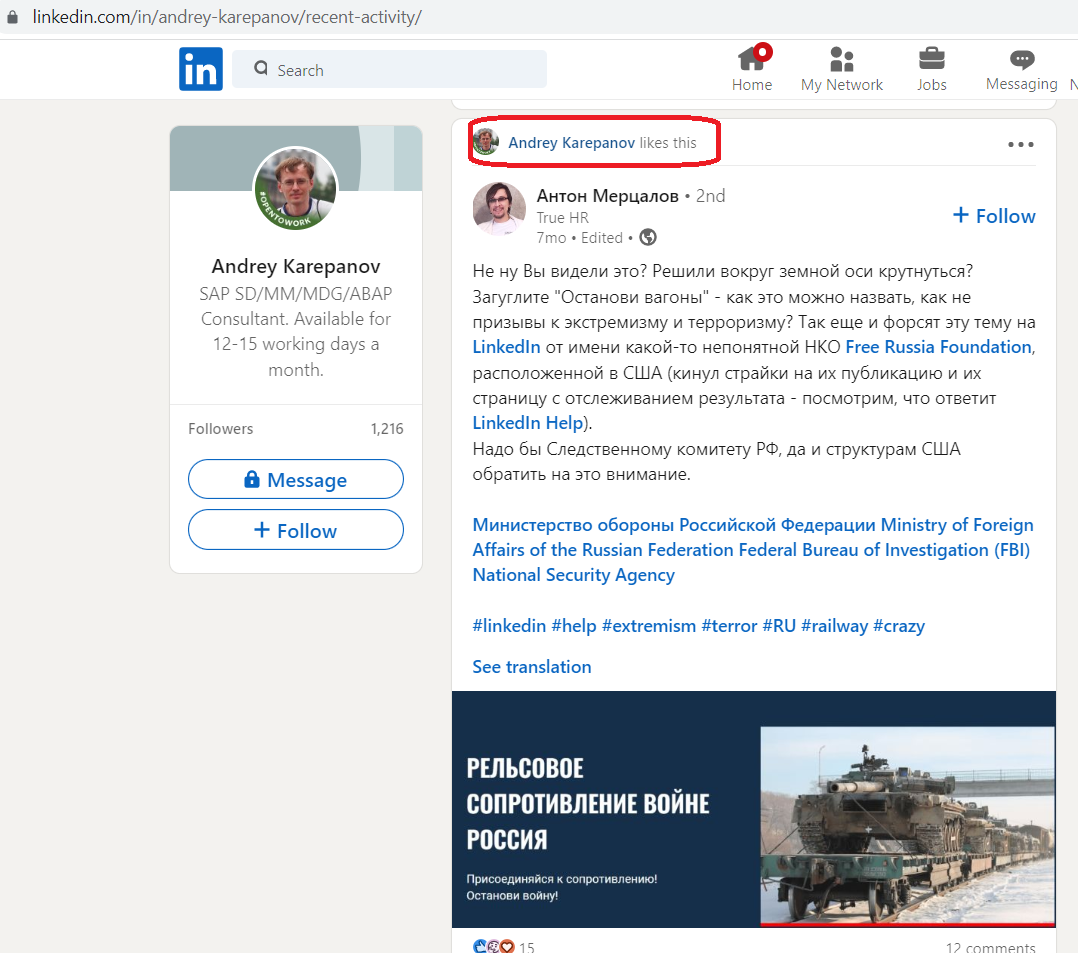This screenshot has width=1078, height=953.
Task: Click the #extremism hashtag
Action: (x=648, y=626)
